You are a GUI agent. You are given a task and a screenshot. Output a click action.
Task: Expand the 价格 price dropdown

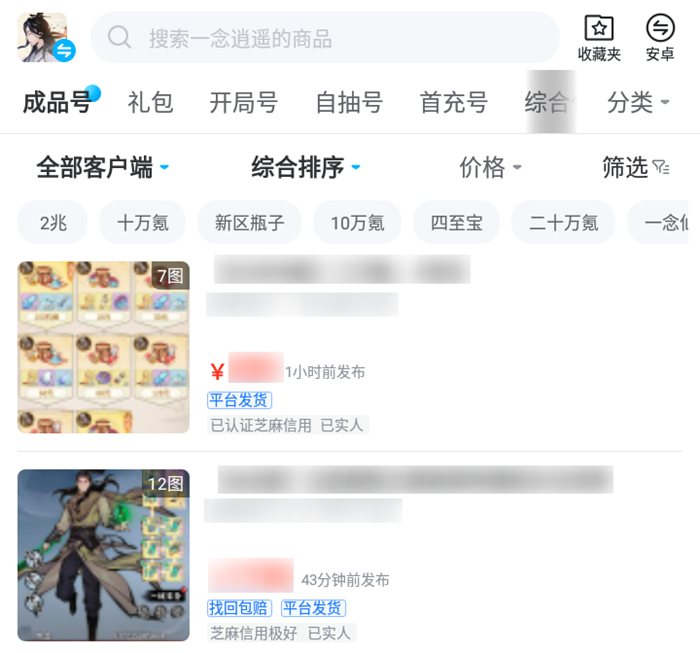[x=491, y=167]
